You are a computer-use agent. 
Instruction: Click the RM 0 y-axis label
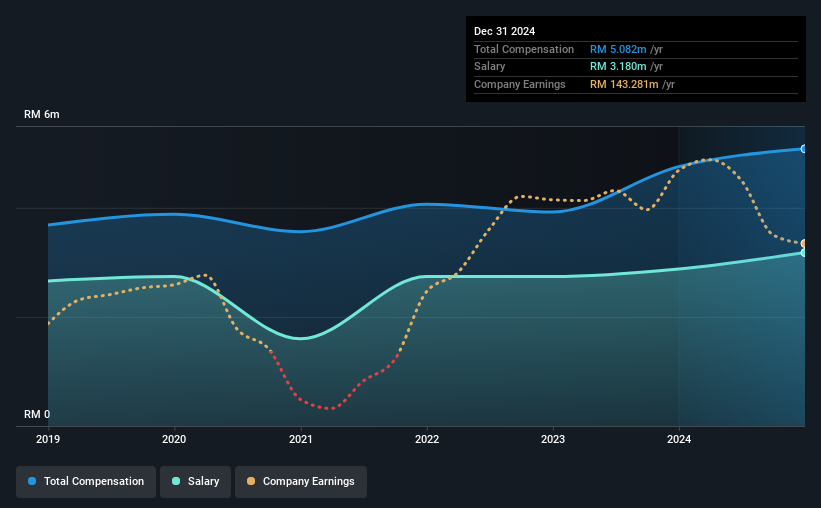tap(37, 415)
